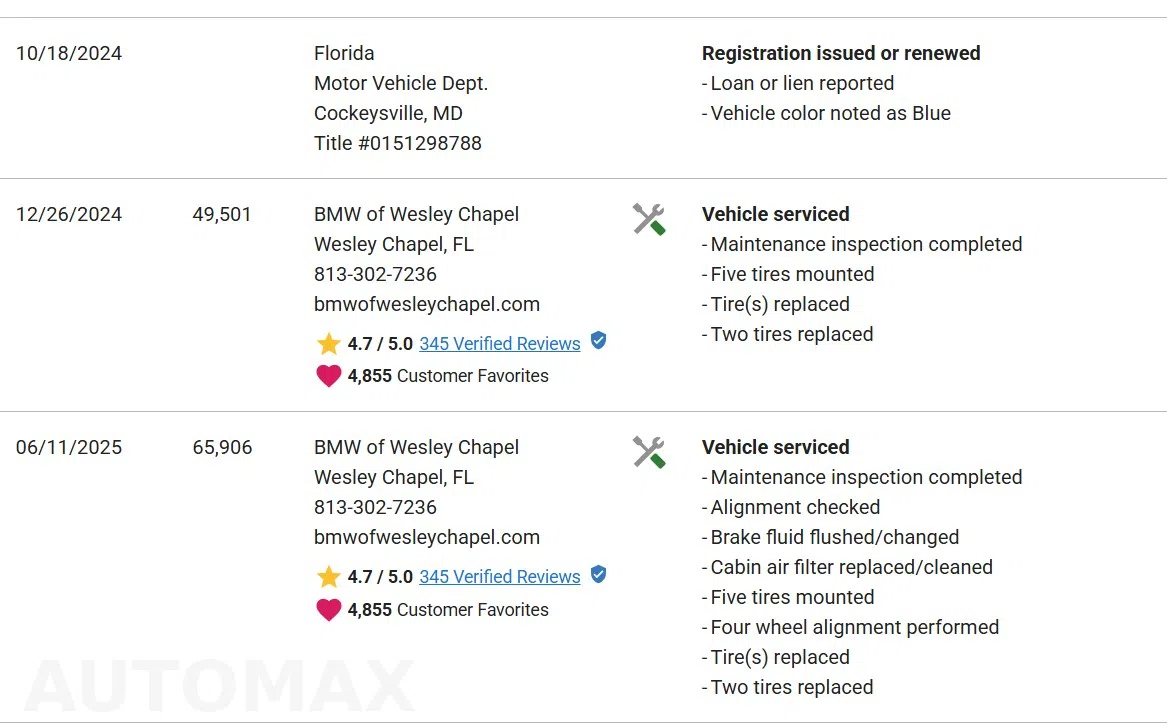Click the 10/18/2024 date entry
1167x725 pixels.
[x=69, y=54]
